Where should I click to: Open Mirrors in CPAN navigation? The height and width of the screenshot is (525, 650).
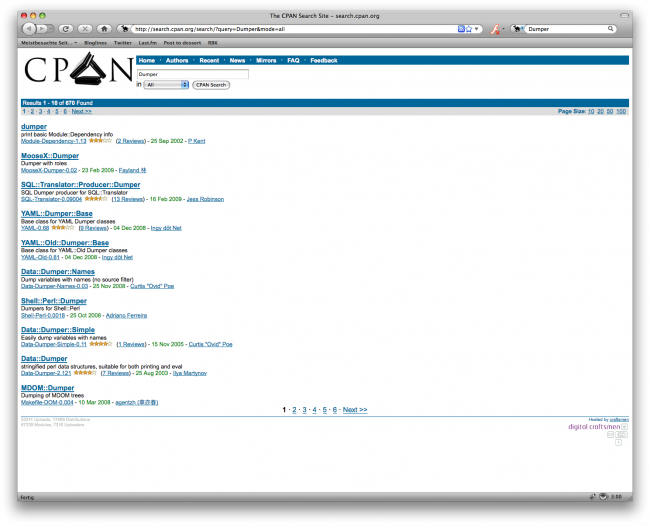(266, 61)
